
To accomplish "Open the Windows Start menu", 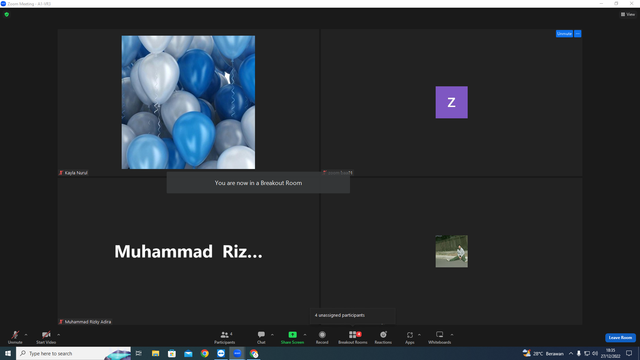I will [8, 353].
